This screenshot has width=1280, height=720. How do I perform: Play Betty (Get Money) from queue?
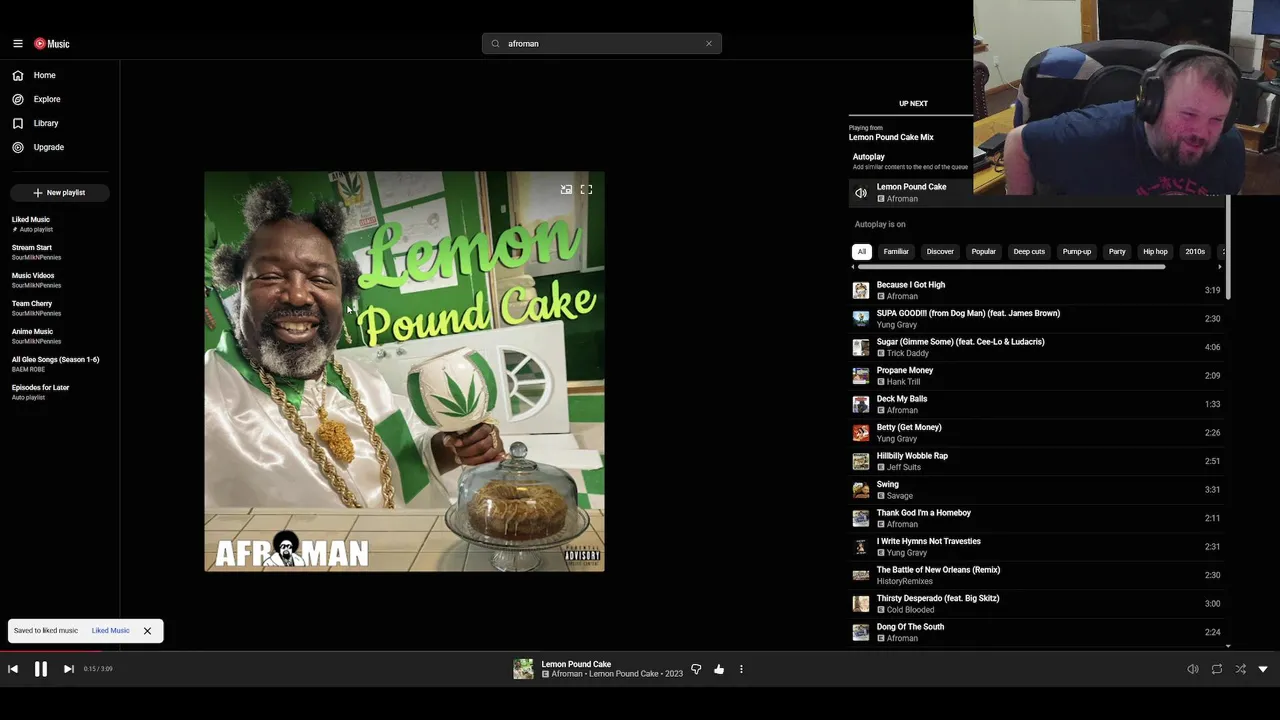point(1036,433)
